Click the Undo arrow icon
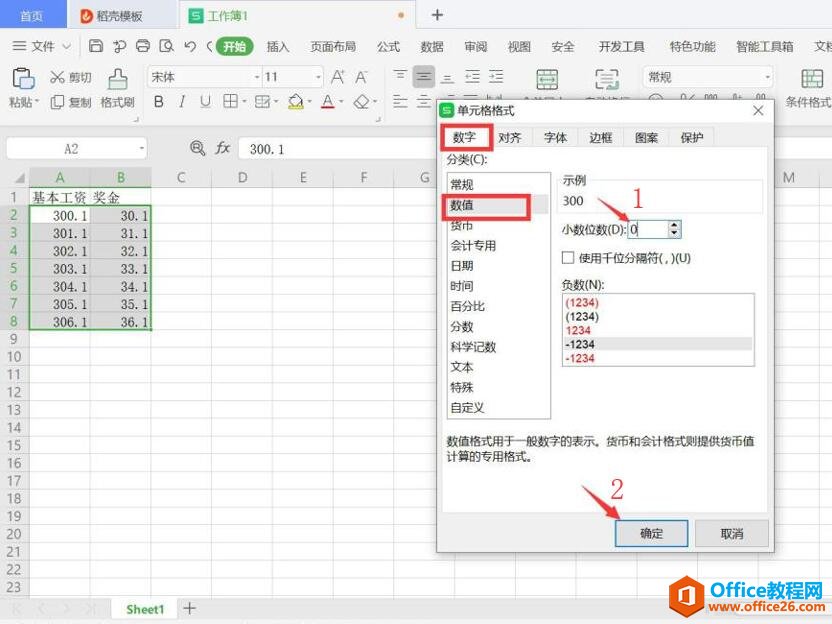Image resolution: width=832 pixels, height=624 pixels. tap(190, 46)
